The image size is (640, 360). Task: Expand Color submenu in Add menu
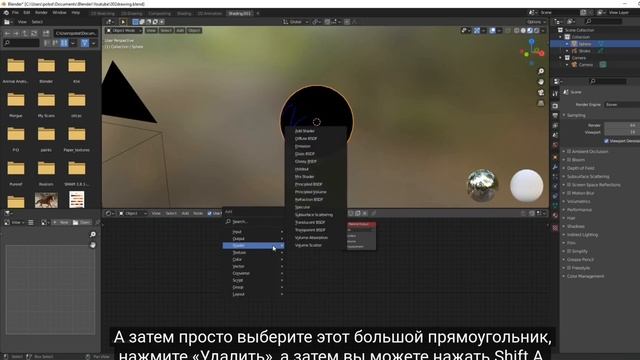click(253, 260)
